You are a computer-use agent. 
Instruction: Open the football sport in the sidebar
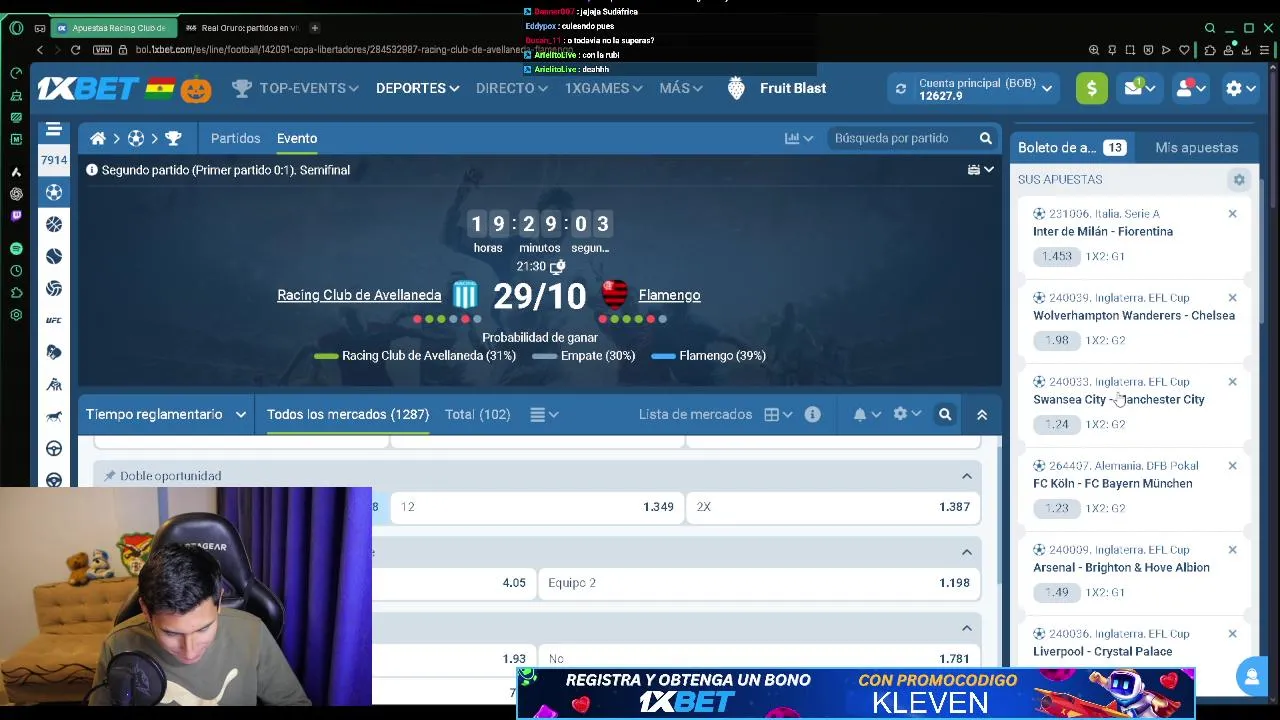(x=54, y=192)
